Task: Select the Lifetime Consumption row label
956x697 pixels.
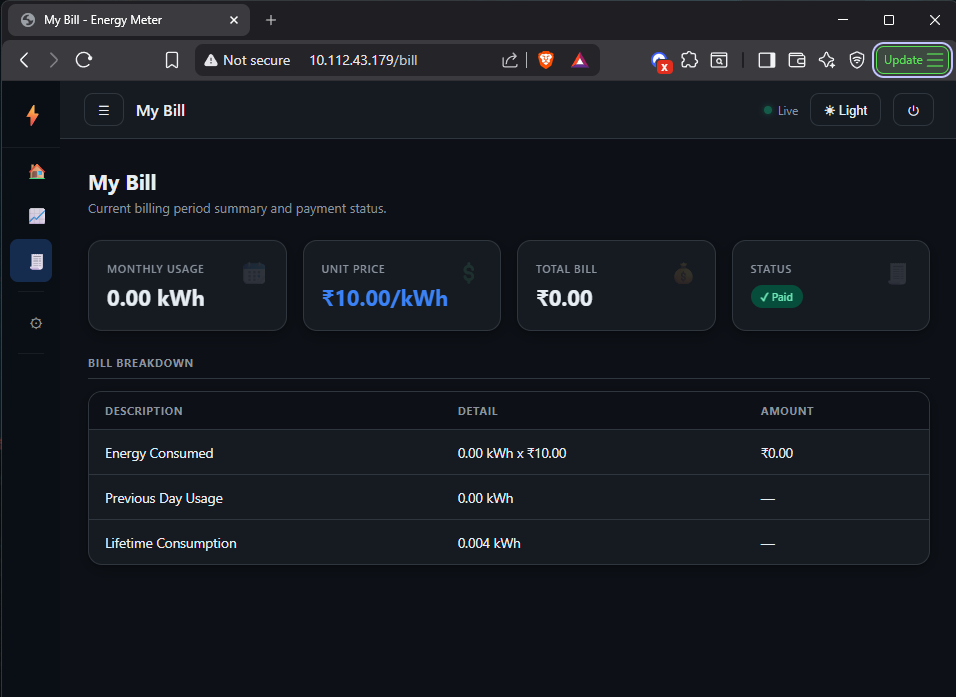Action: [171, 543]
